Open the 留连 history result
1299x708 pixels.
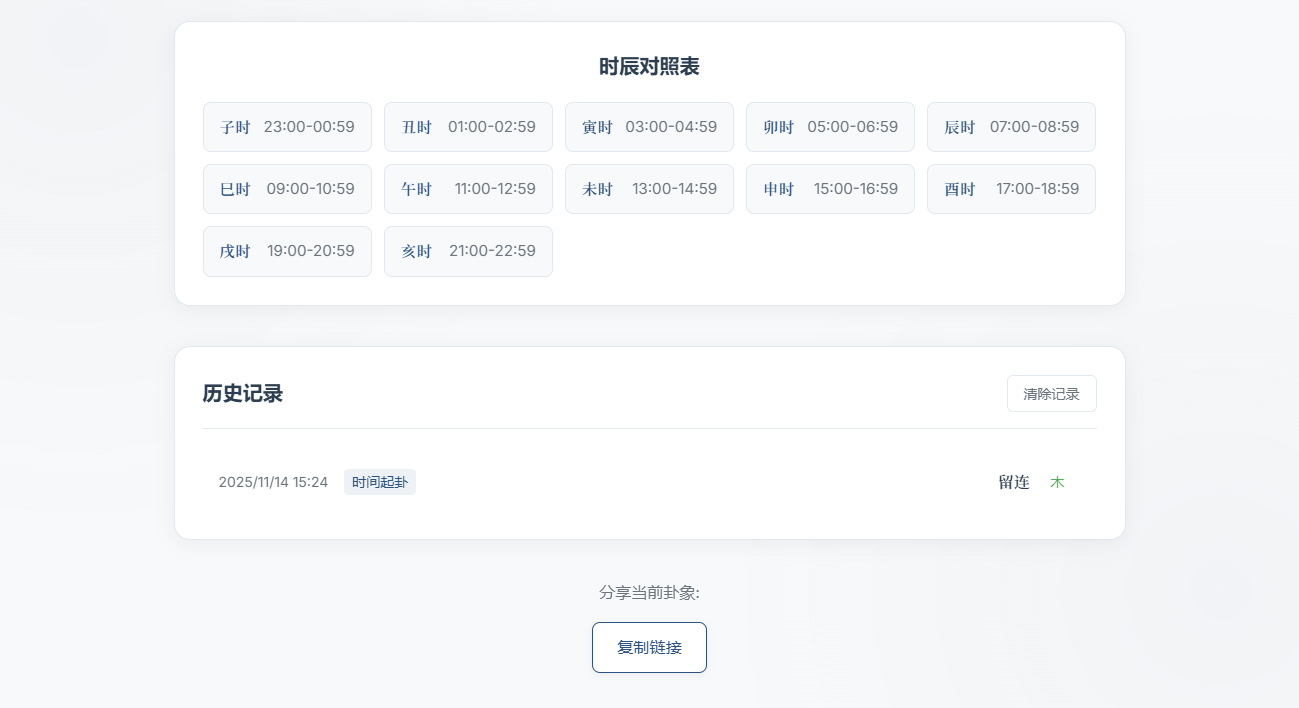(1013, 482)
